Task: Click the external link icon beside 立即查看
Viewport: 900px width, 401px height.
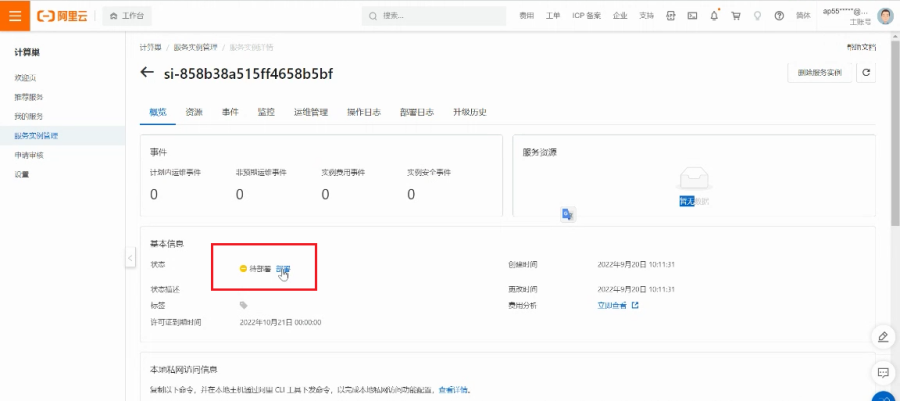Action: pyautogui.click(x=635, y=305)
